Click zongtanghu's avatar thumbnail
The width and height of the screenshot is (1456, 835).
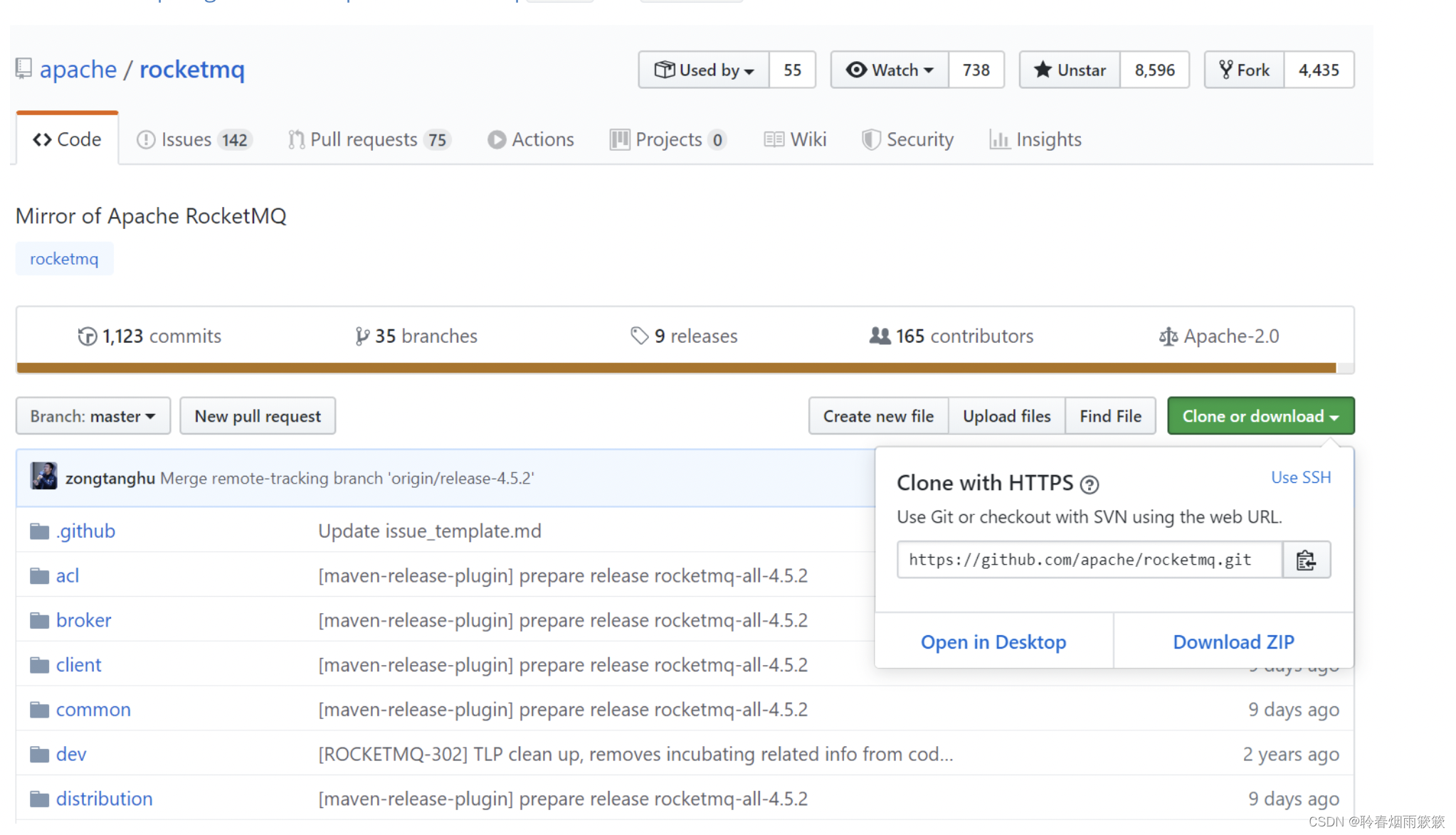click(43, 476)
